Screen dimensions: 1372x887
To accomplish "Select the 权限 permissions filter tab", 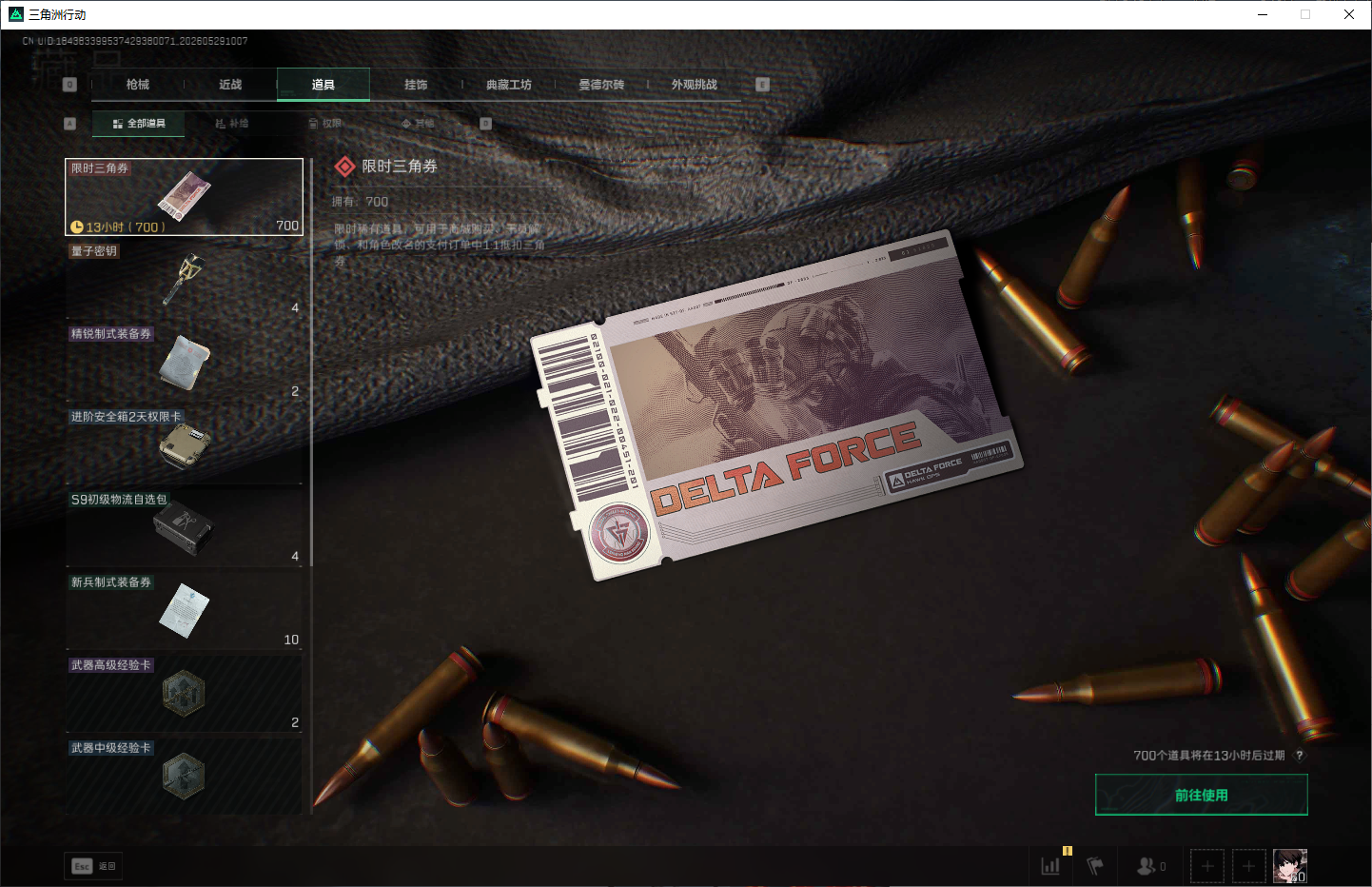I will tap(324, 124).
